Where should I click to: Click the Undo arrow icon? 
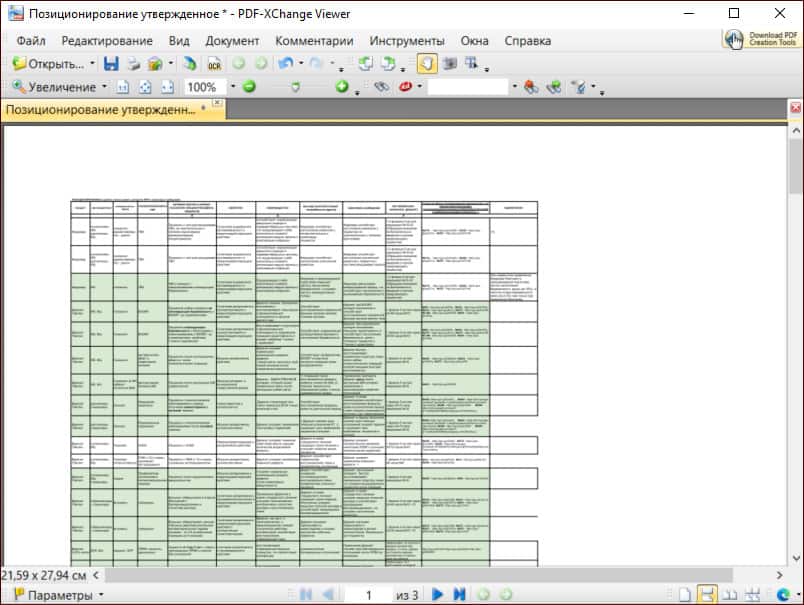click(286, 63)
